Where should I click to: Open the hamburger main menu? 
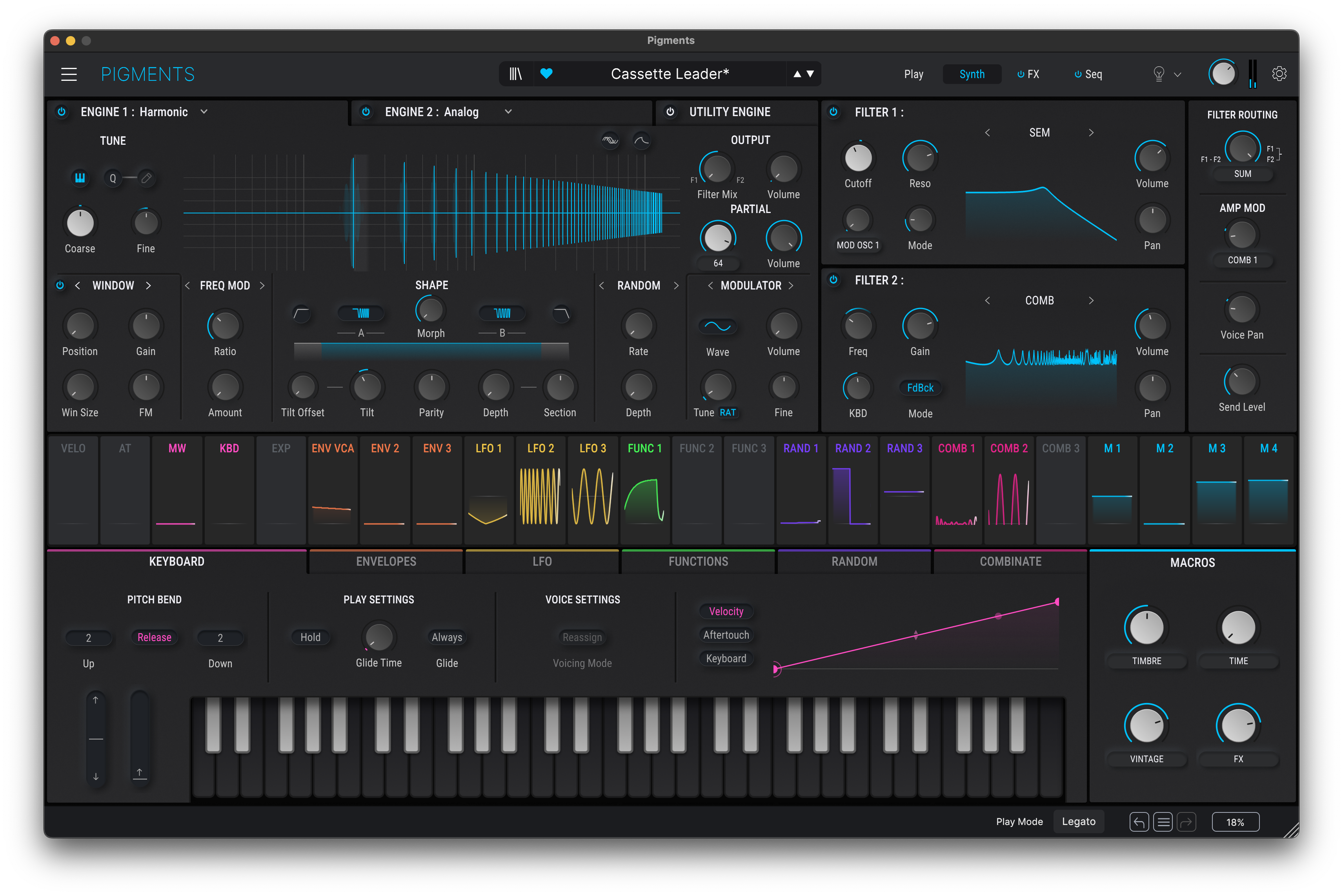69,74
